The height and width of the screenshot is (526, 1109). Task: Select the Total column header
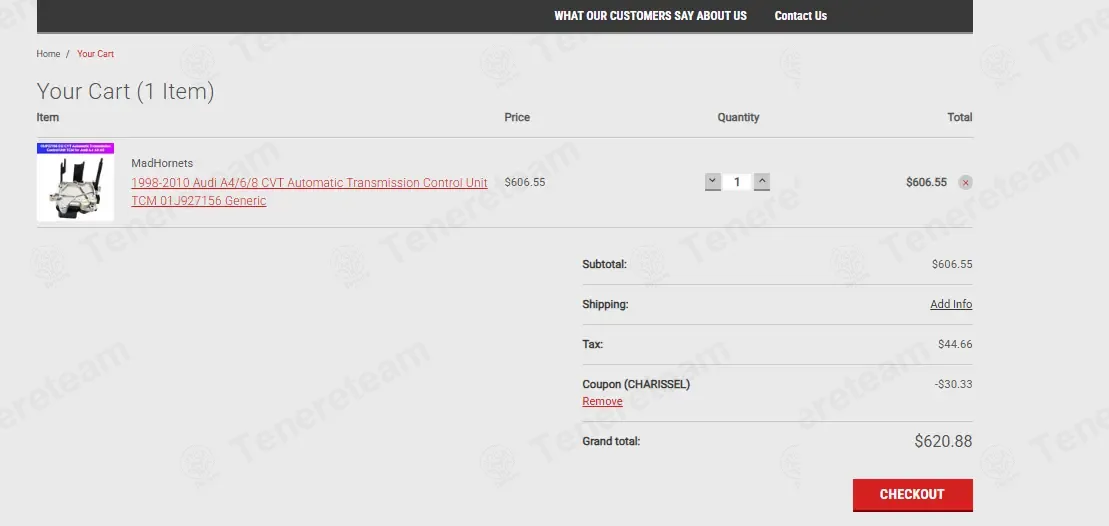pyautogui.click(x=960, y=117)
